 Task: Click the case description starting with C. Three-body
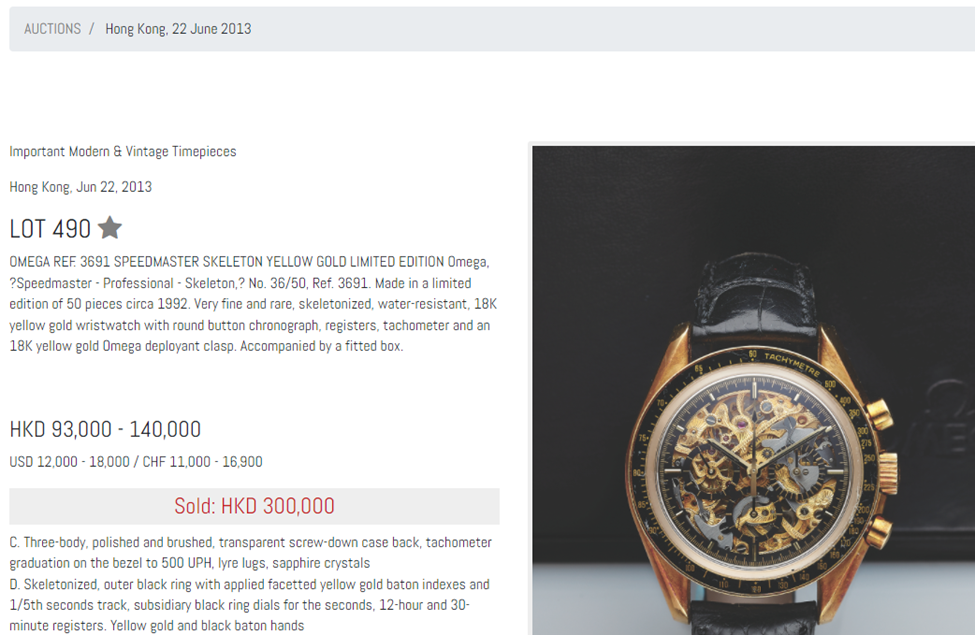point(251,552)
